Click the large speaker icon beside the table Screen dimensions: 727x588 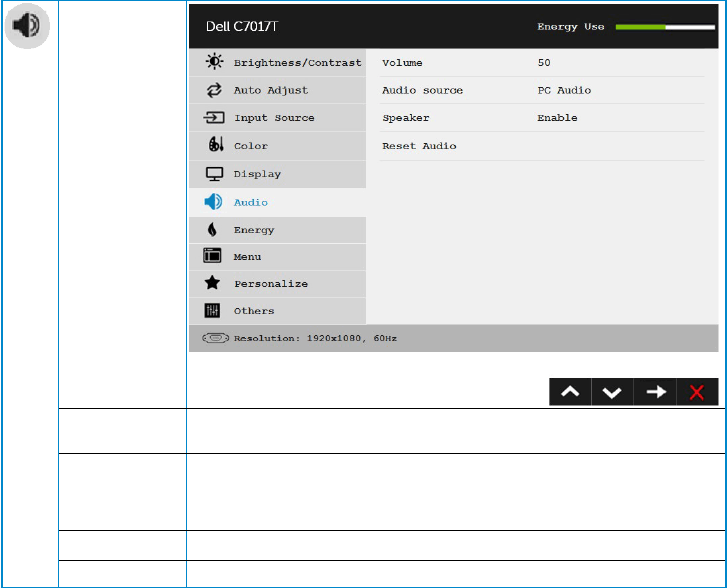coord(27,25)
